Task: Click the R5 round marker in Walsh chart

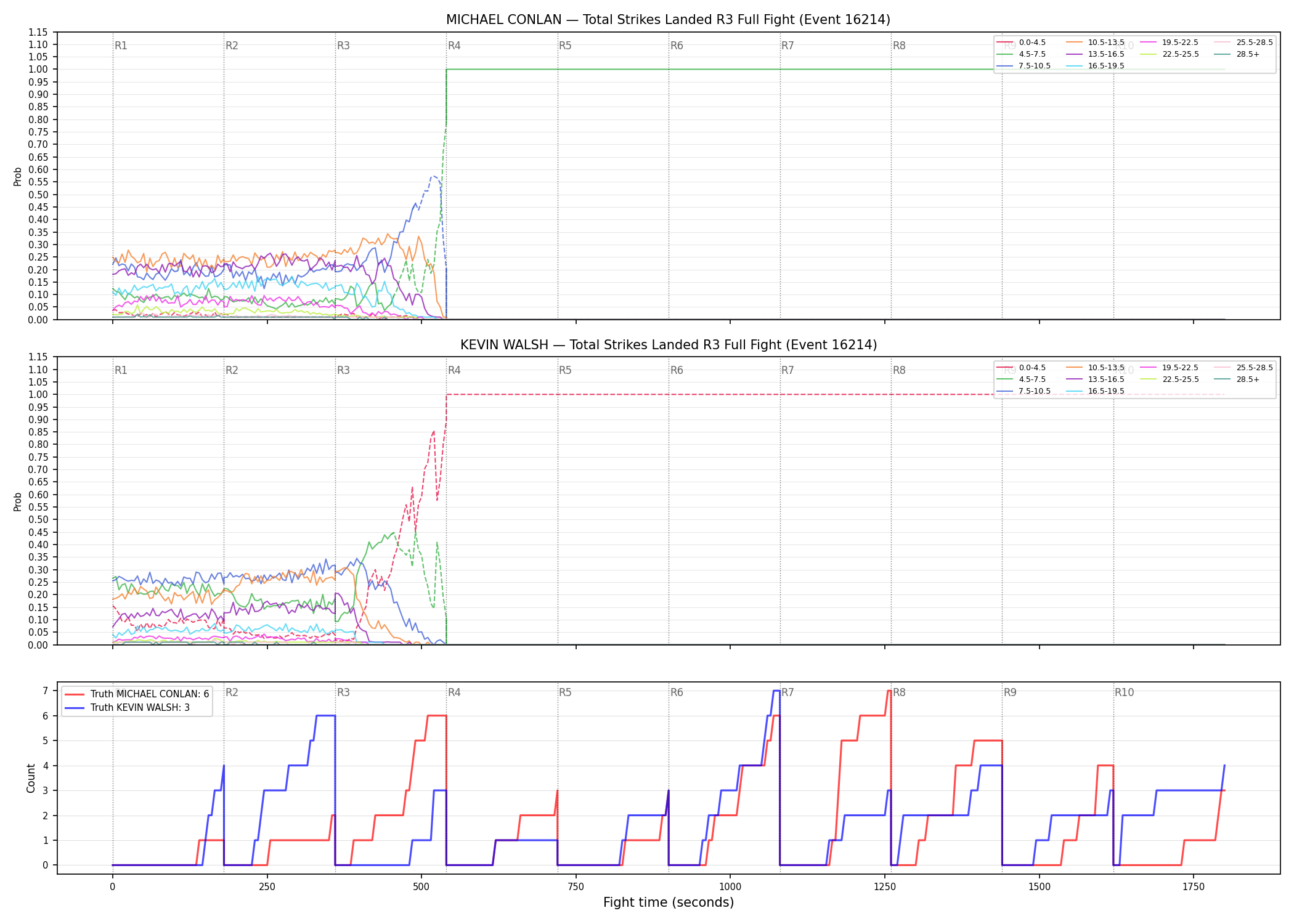Action: (x=565, y=370)
